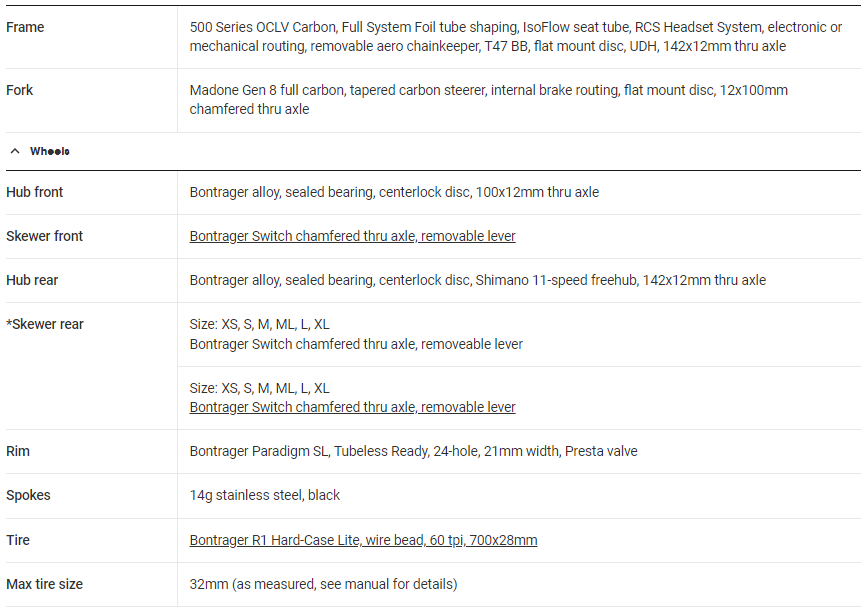This screenshot has height=611, width=867.
Task: Select the Spokes row label
Action: pyautogui.click(x=28, y=495)
